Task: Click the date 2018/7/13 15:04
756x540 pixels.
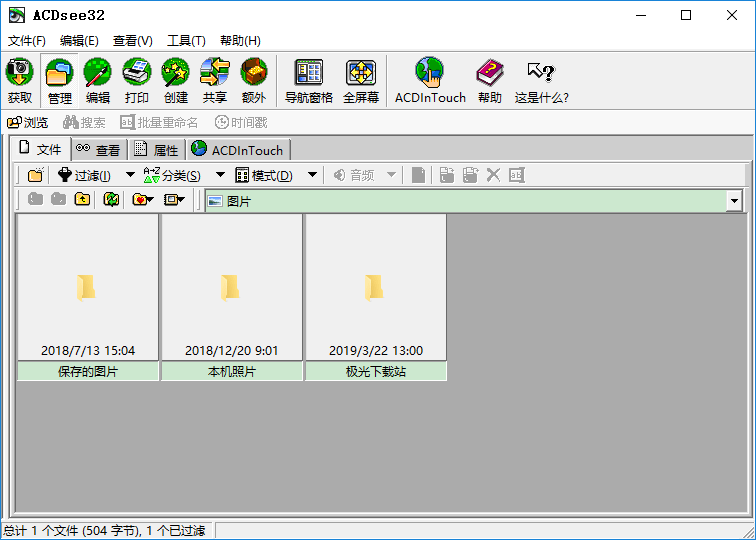Action: [88, 351]
